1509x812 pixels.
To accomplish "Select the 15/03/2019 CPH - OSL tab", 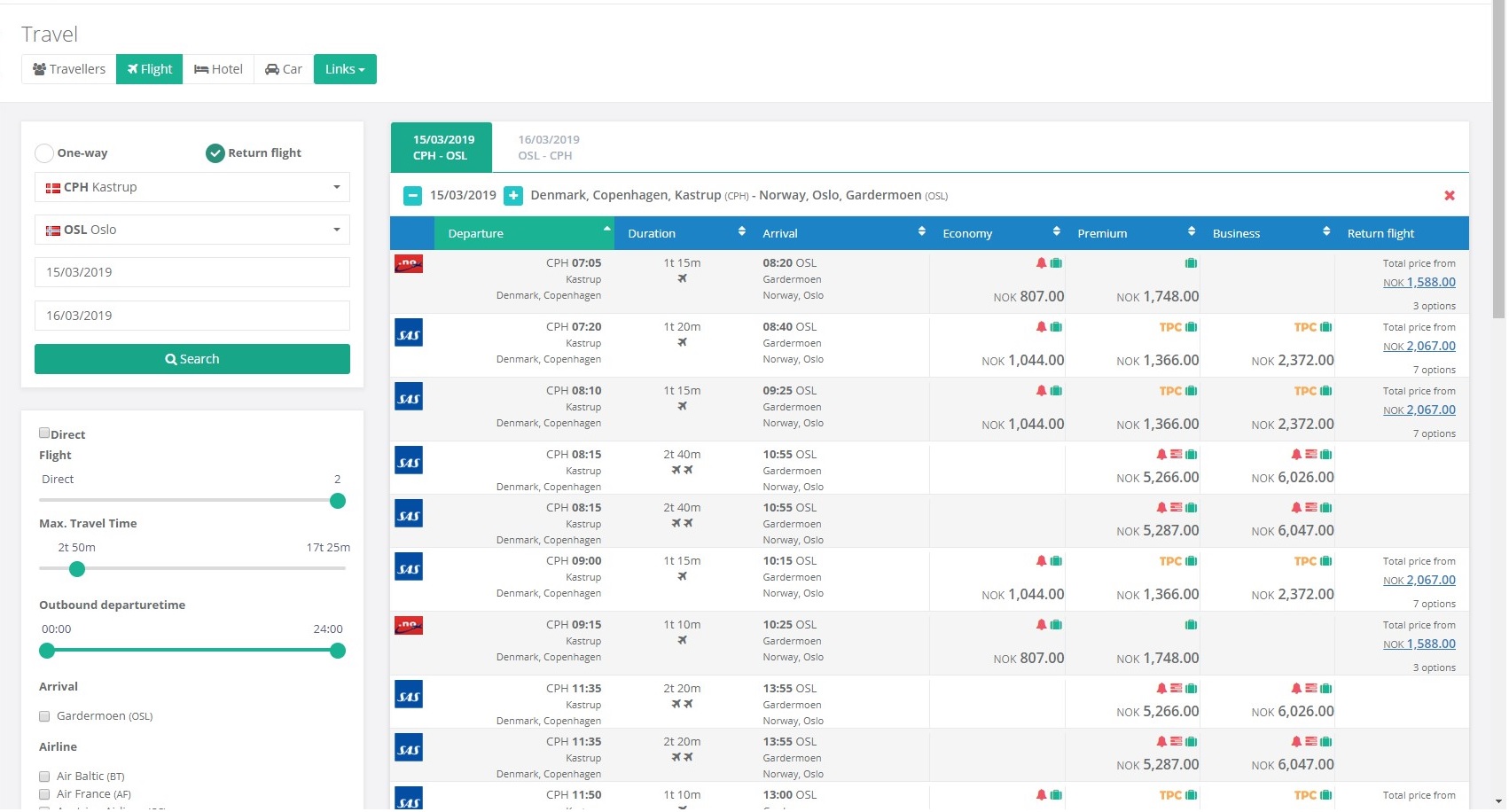I will (x=442, y=147).
